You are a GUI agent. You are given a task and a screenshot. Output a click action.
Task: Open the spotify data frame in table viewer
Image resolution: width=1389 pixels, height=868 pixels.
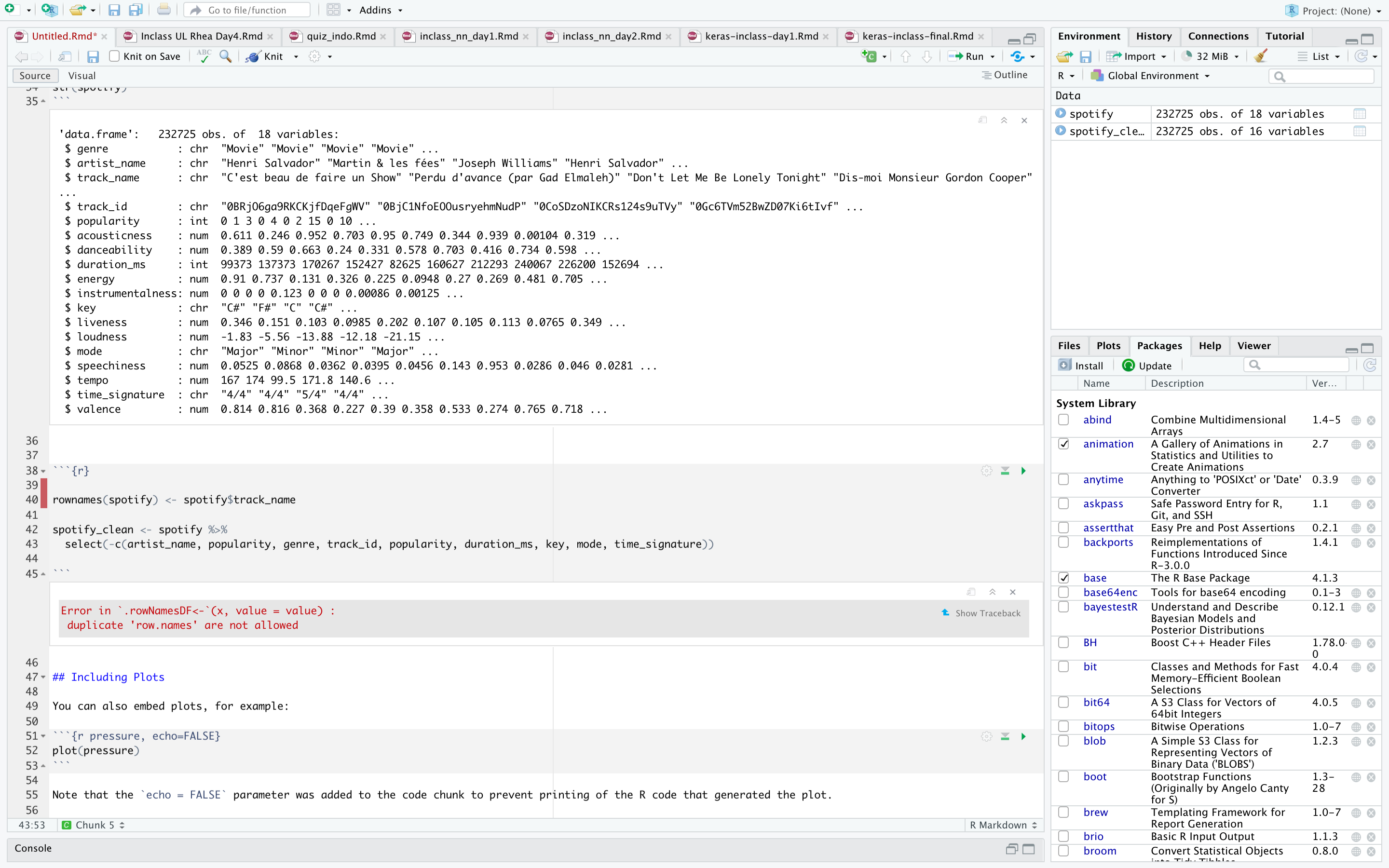(1360, 114)
